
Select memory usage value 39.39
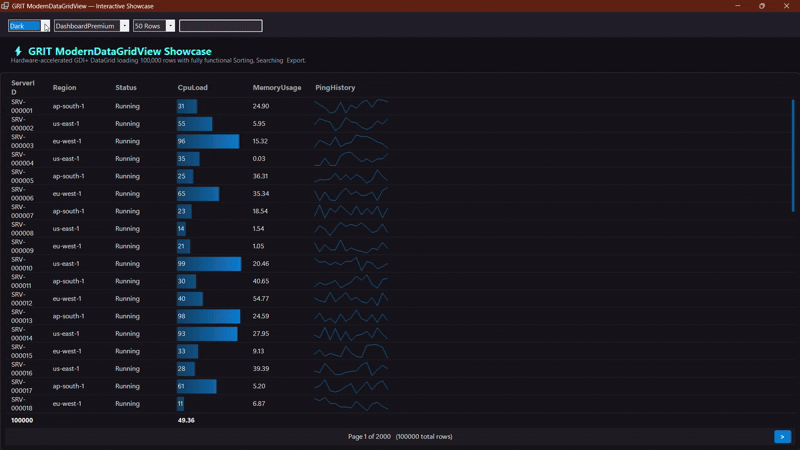coord(261,368)
